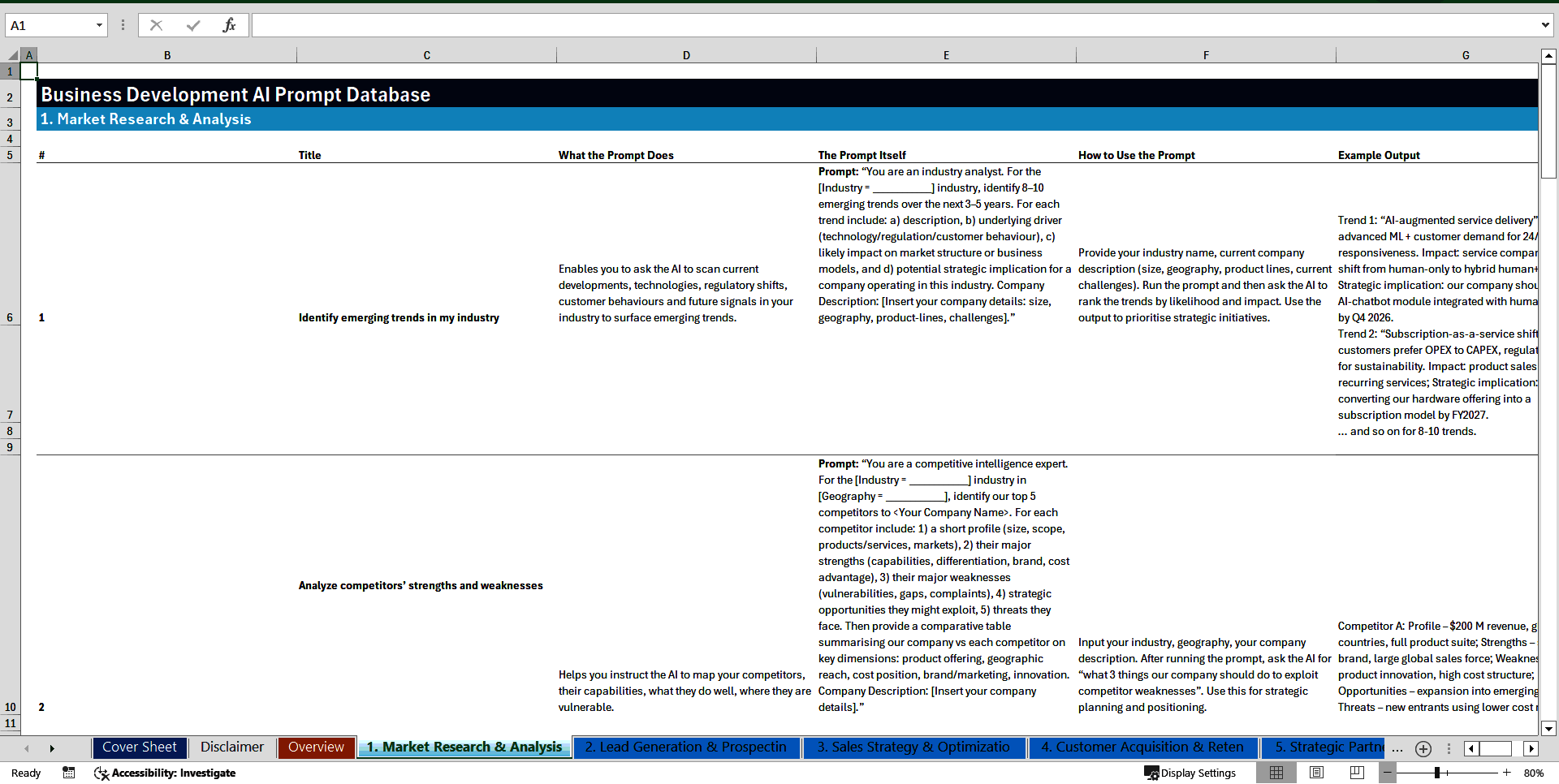
Task: Switch to the Disclaimer sheet tab
Action: (x=231, y=747)
